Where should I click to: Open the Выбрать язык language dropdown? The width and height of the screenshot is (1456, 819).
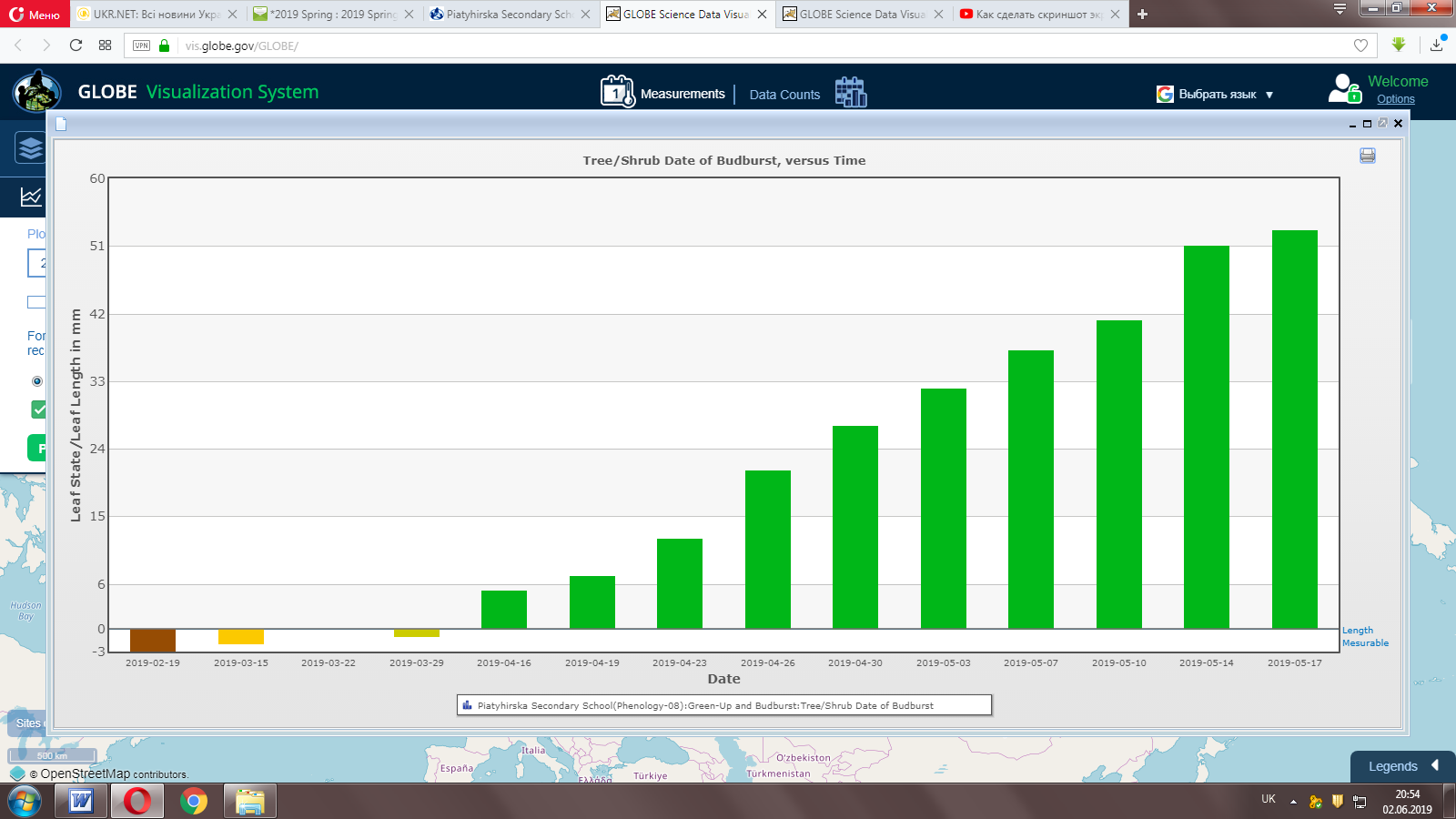coord(1215,95)
